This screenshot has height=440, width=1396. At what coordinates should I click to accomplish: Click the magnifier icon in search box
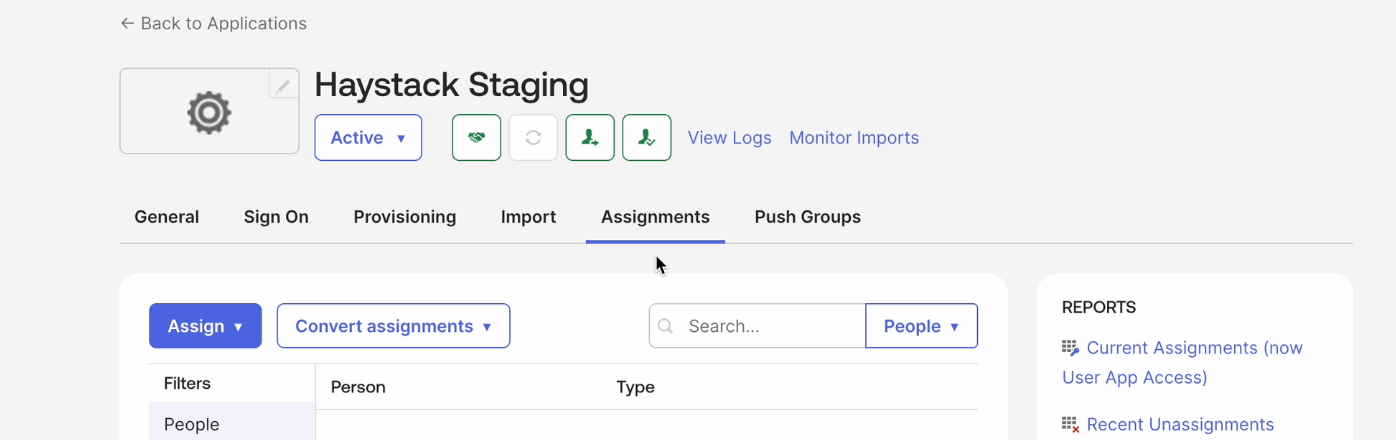(666, 326)
